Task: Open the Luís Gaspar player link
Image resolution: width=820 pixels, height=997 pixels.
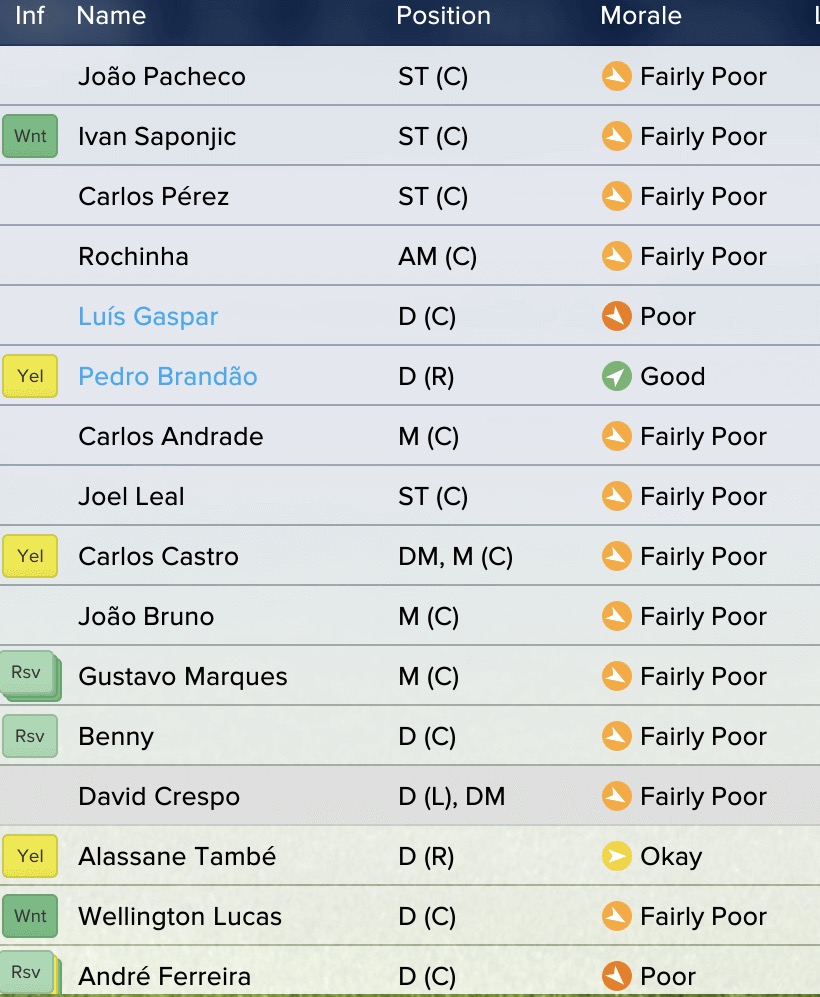Action: tap(148, 316)
